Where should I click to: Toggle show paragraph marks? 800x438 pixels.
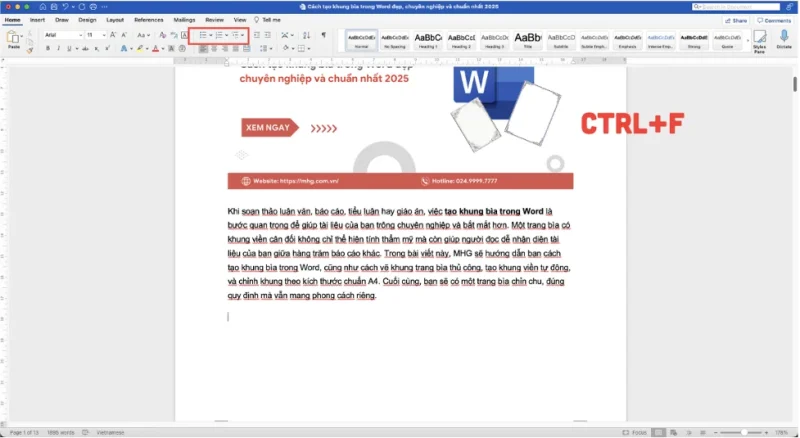323,35
